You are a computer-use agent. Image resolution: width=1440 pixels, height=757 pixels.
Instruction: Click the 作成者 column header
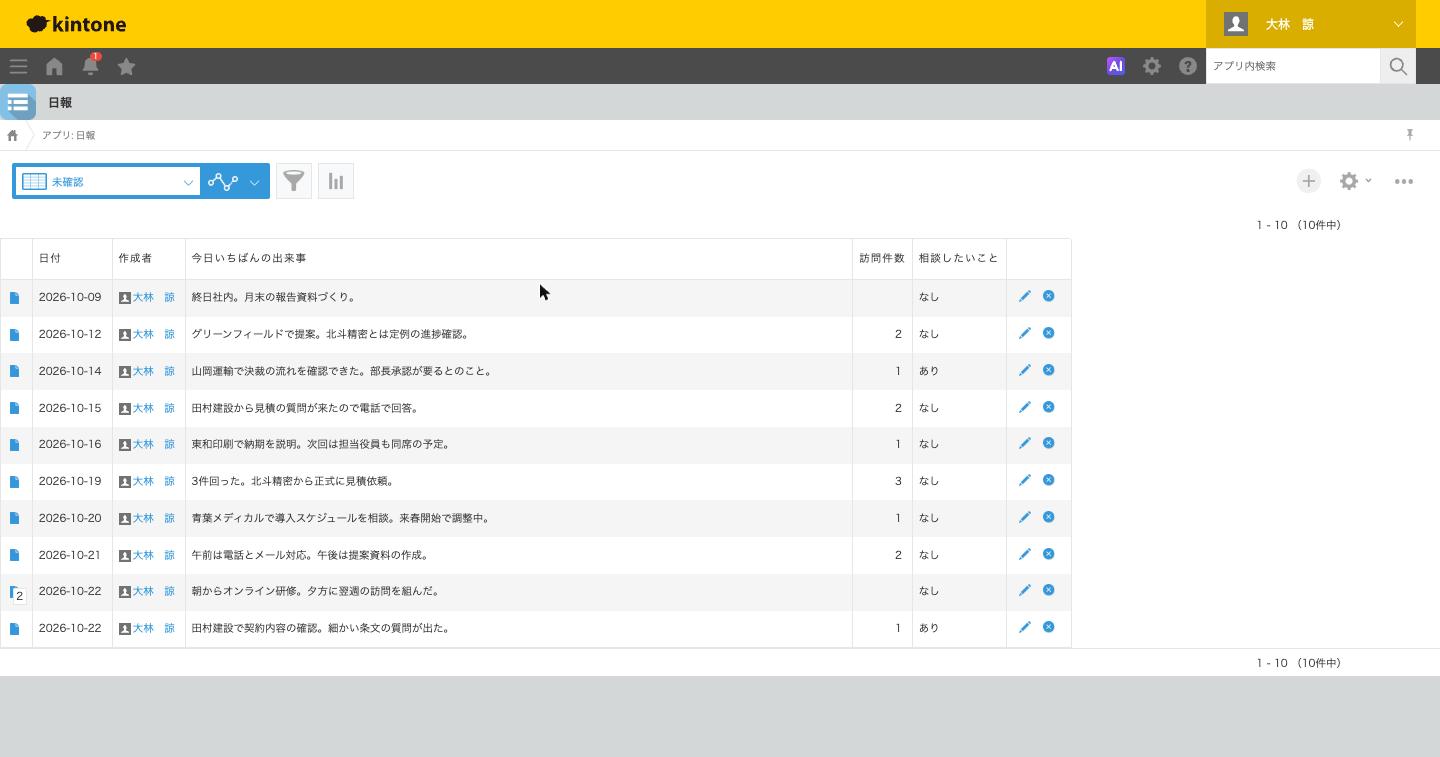pyautogui.click(x=149, y=258)
